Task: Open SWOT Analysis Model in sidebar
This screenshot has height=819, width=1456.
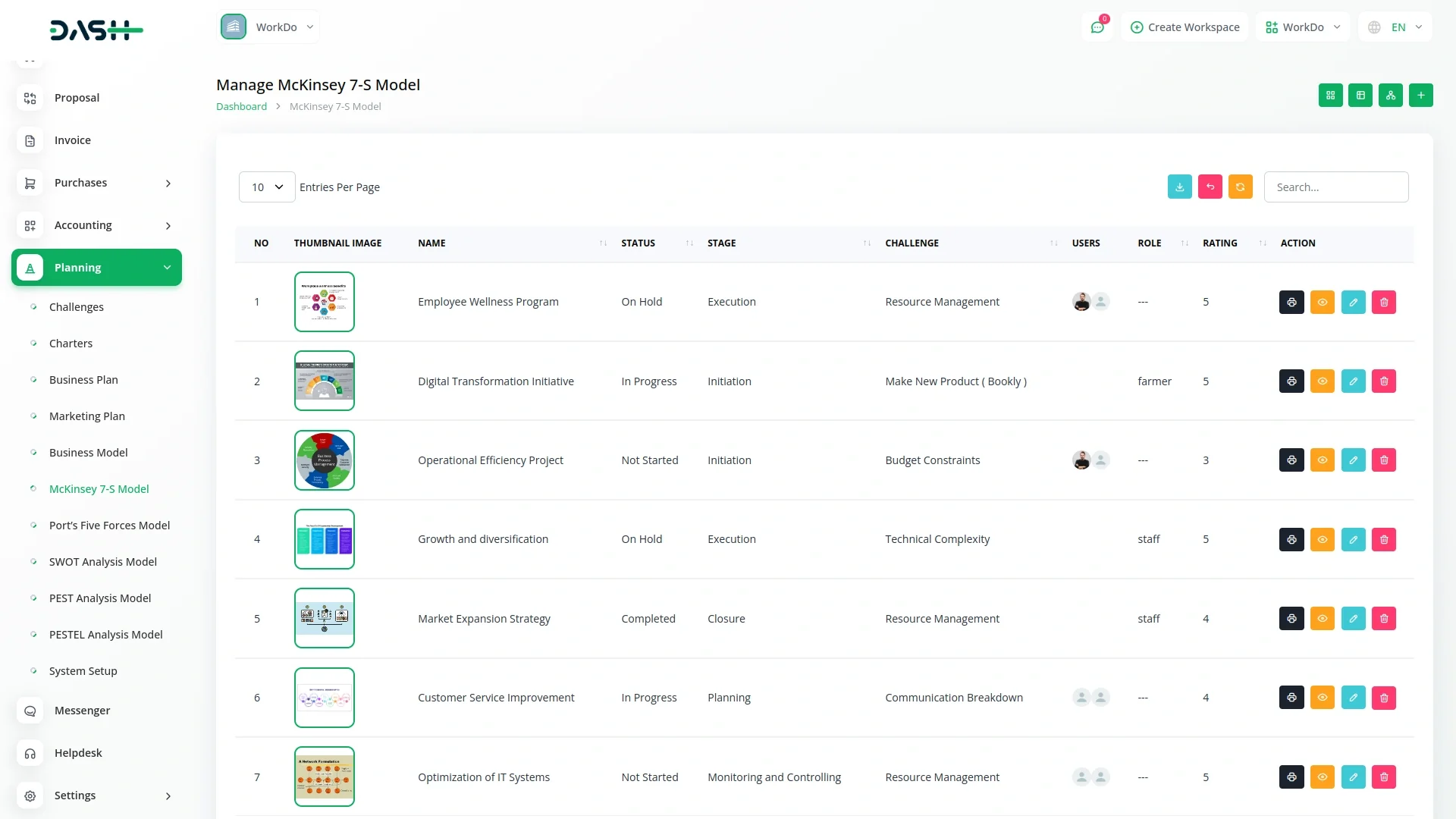Action: pyautogui.click(x=103, y=562)
